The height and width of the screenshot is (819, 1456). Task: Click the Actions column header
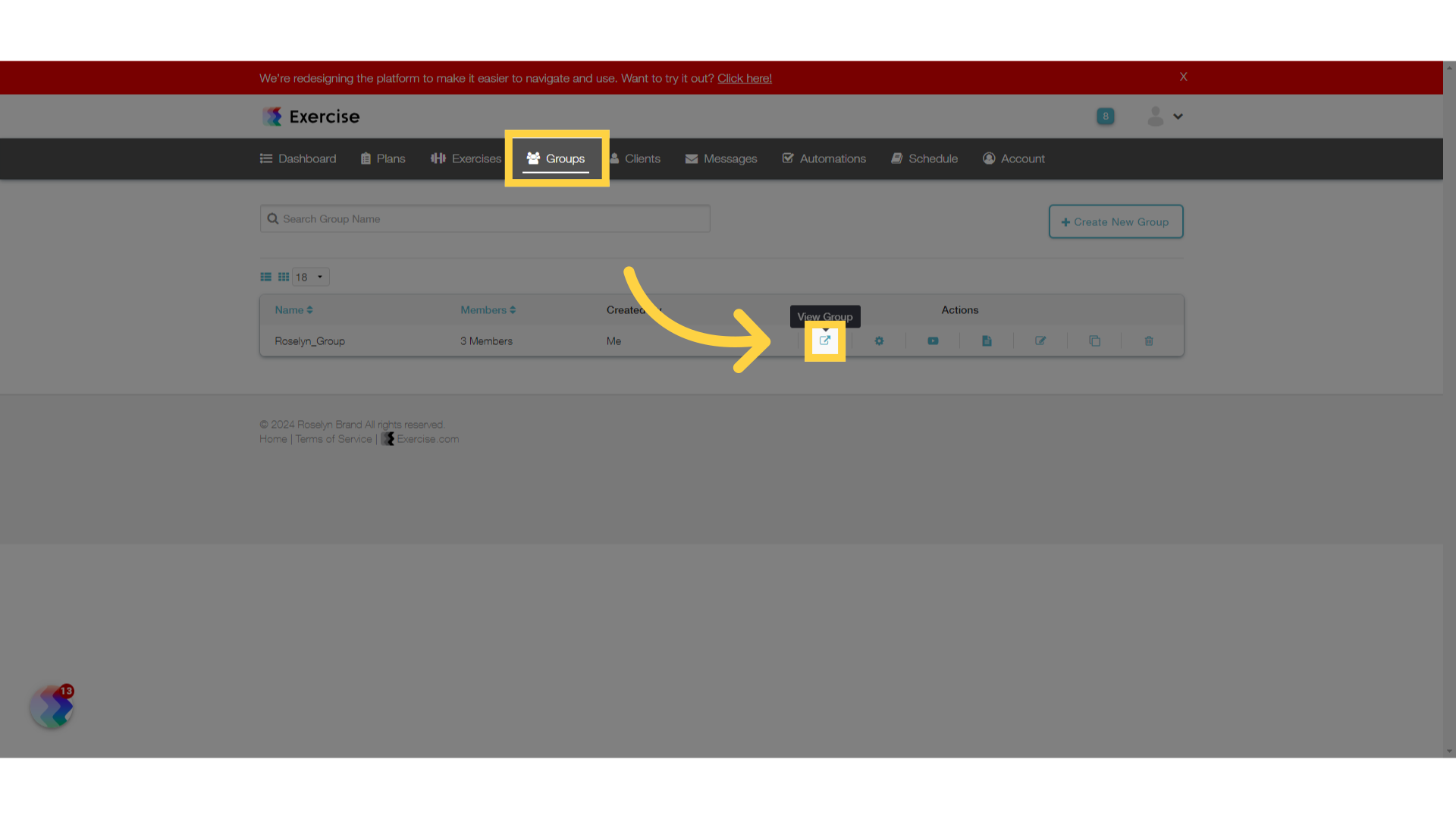click(960, 310)
